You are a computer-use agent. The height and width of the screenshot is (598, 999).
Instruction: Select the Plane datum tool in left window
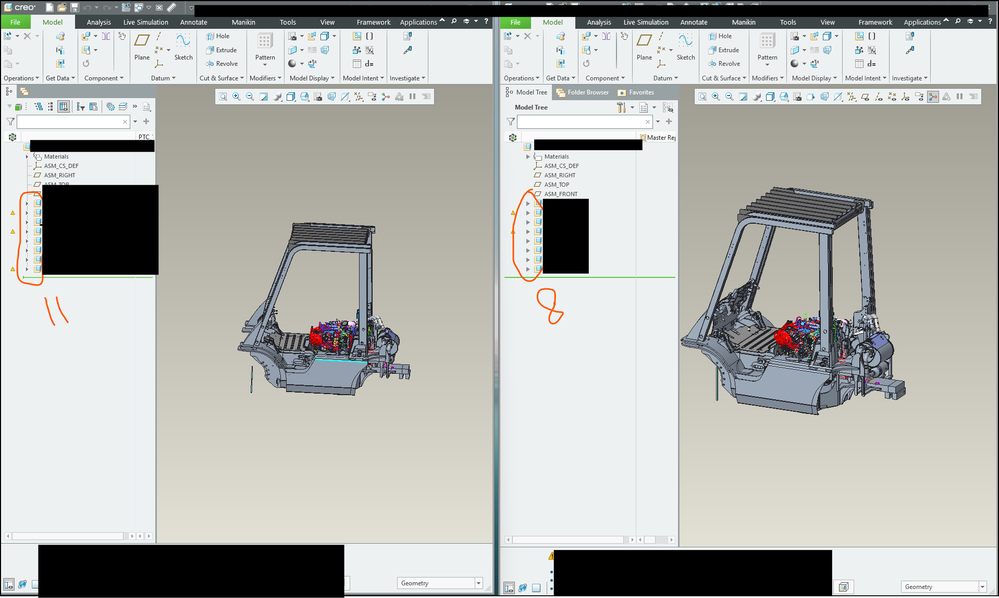(x=141, y=46)
